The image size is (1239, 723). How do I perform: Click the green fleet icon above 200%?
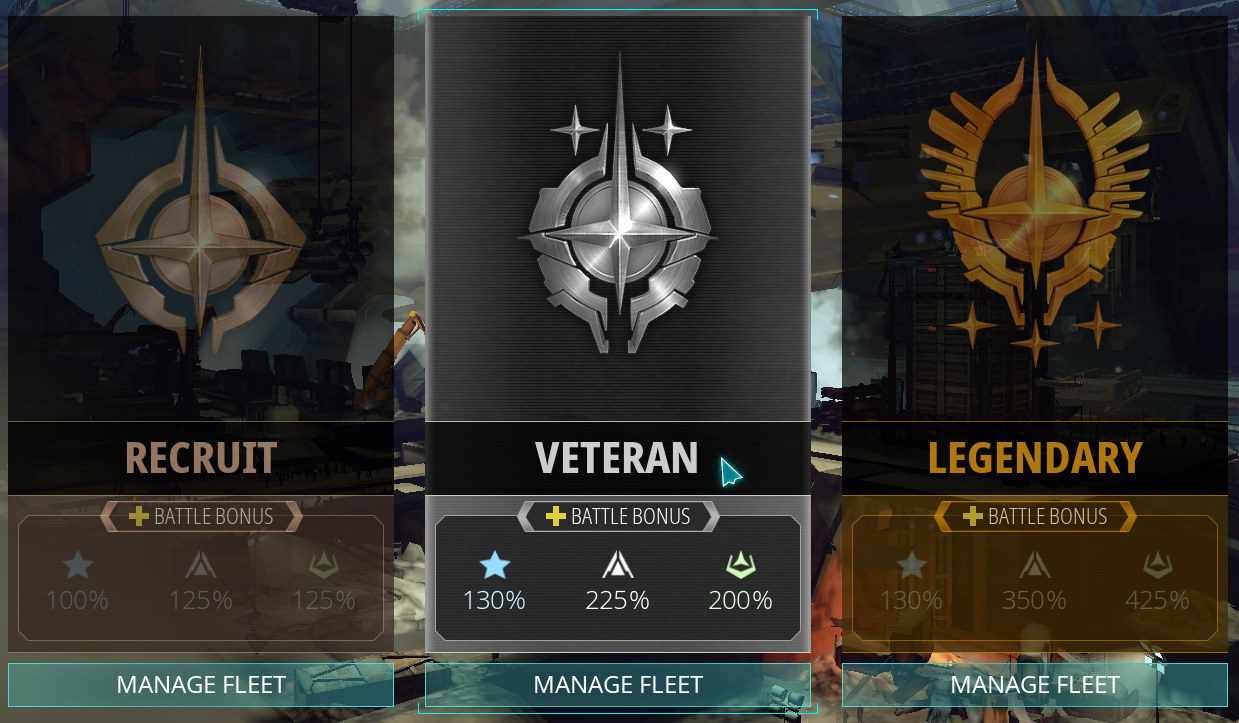click(x=741, y=566)
